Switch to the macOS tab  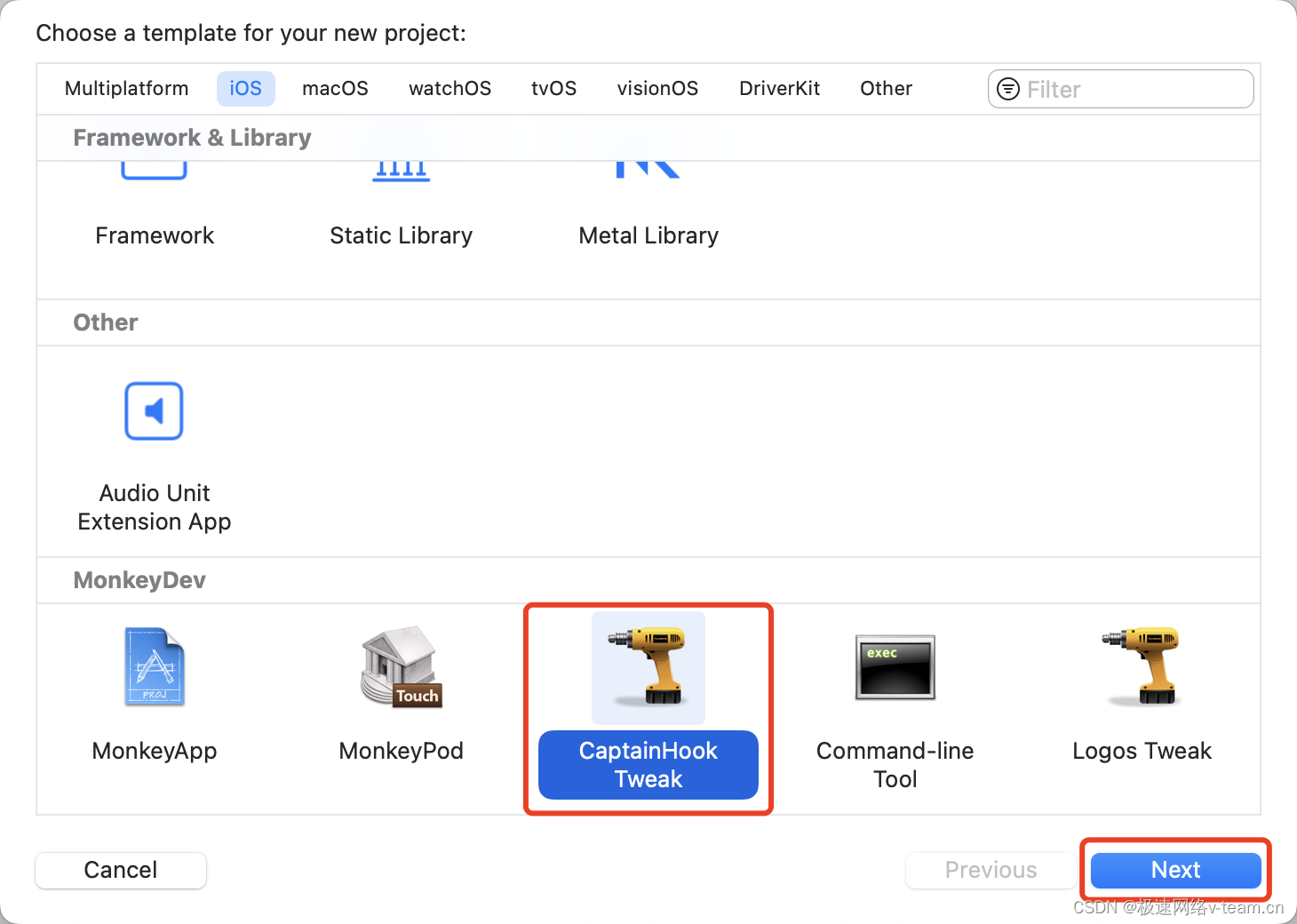[x=336, y=89]
